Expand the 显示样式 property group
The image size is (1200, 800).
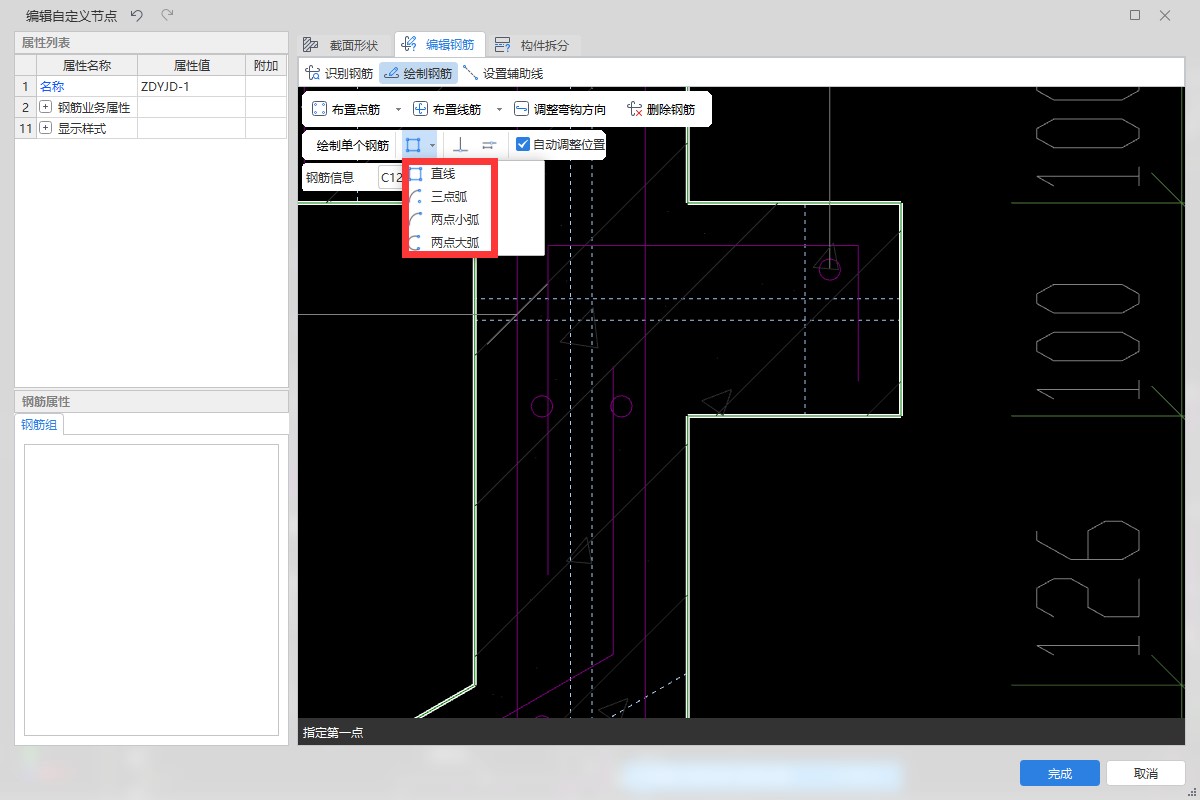click(45, 128)
